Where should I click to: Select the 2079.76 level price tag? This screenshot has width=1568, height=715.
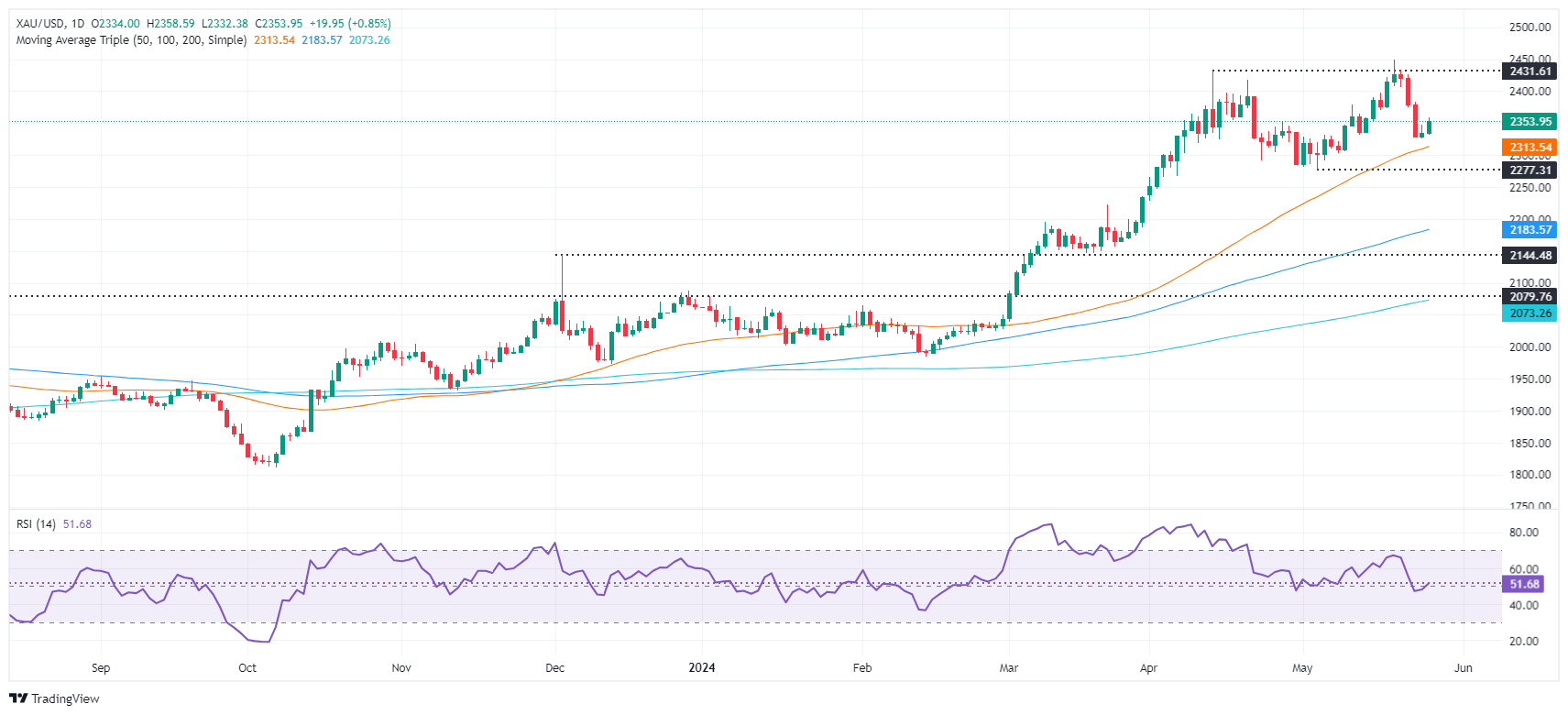coord(1530,297)
